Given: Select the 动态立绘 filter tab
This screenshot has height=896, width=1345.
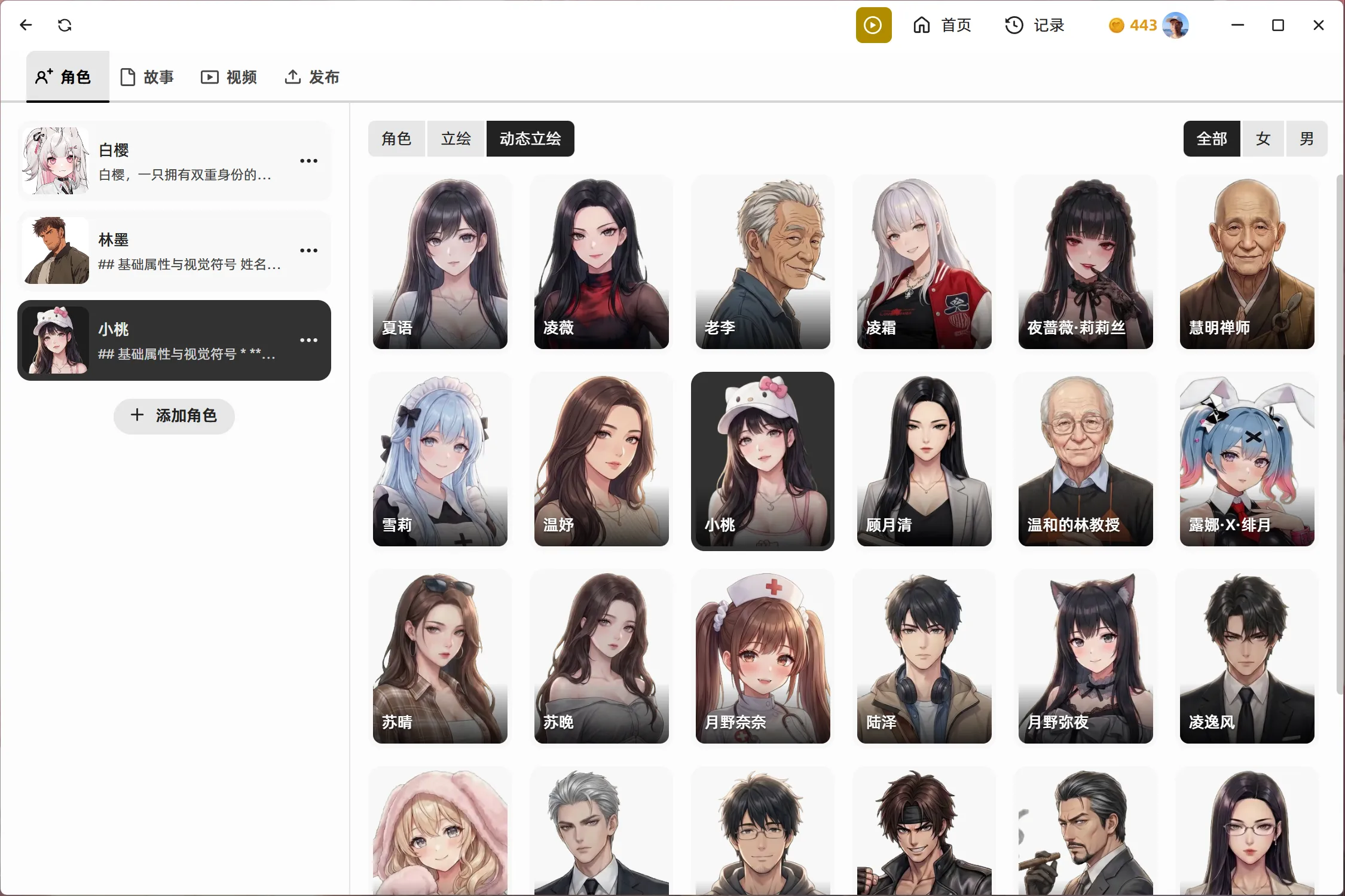Looking at the screenshot, I should click(530, 139).
